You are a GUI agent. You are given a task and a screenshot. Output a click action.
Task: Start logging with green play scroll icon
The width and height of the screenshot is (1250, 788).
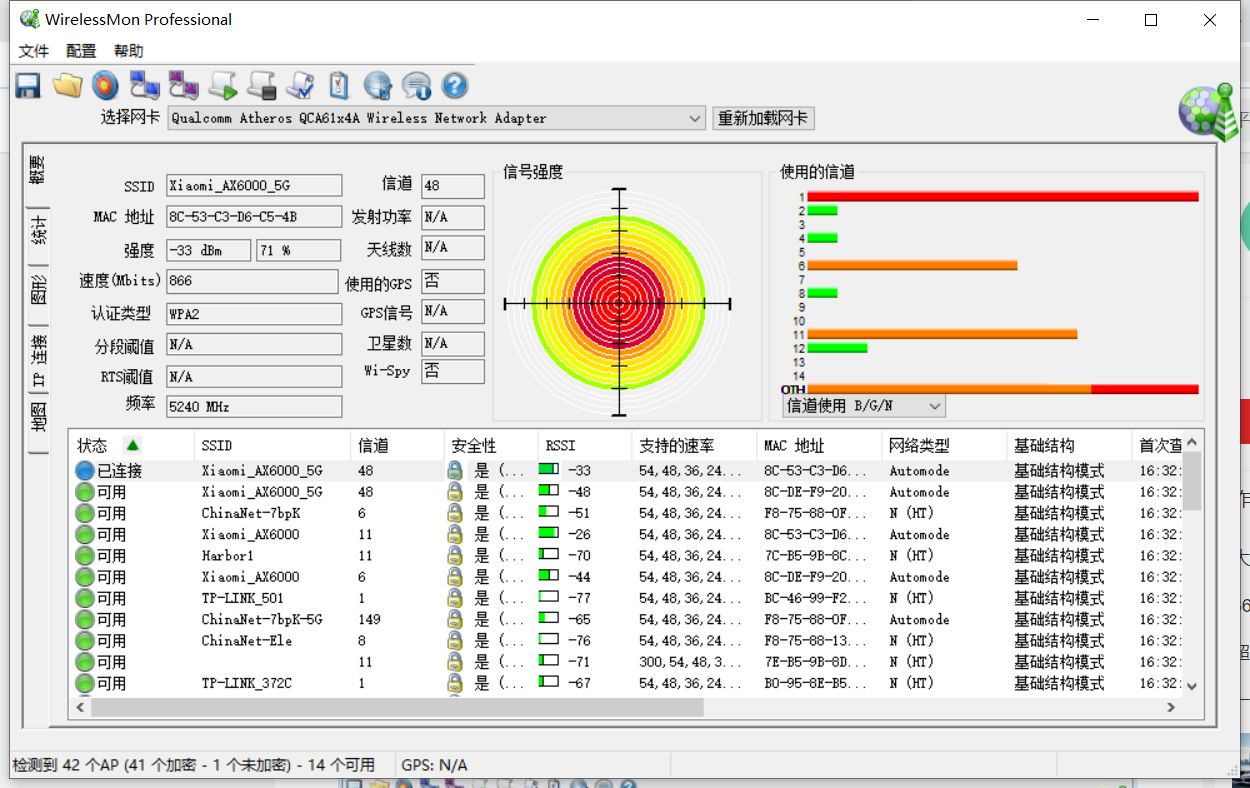(x=223, y=86)
